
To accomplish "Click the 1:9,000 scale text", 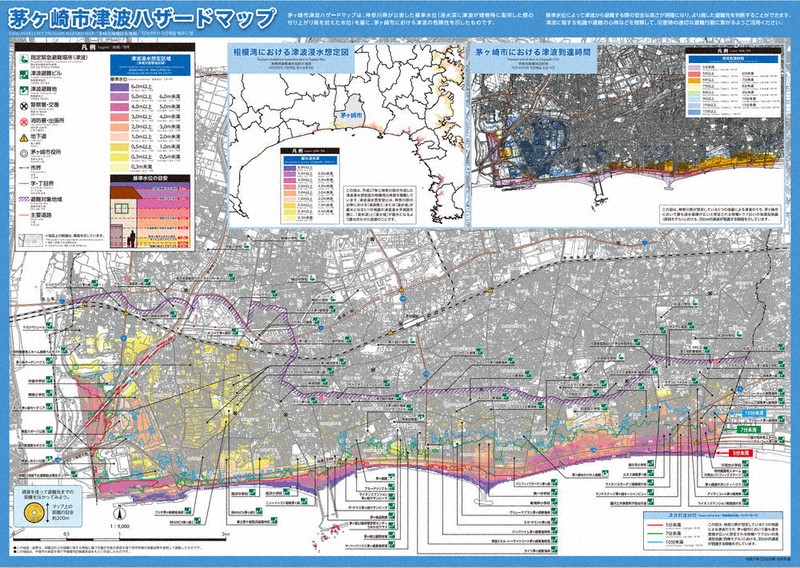I will (x=119, y=526).
